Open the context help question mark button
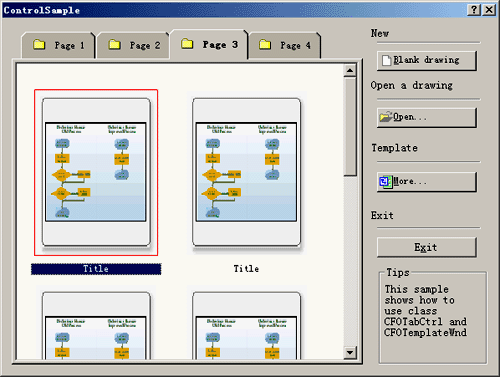Image resolution: width=500 pixels, height=377 pixels. [474, 10]
